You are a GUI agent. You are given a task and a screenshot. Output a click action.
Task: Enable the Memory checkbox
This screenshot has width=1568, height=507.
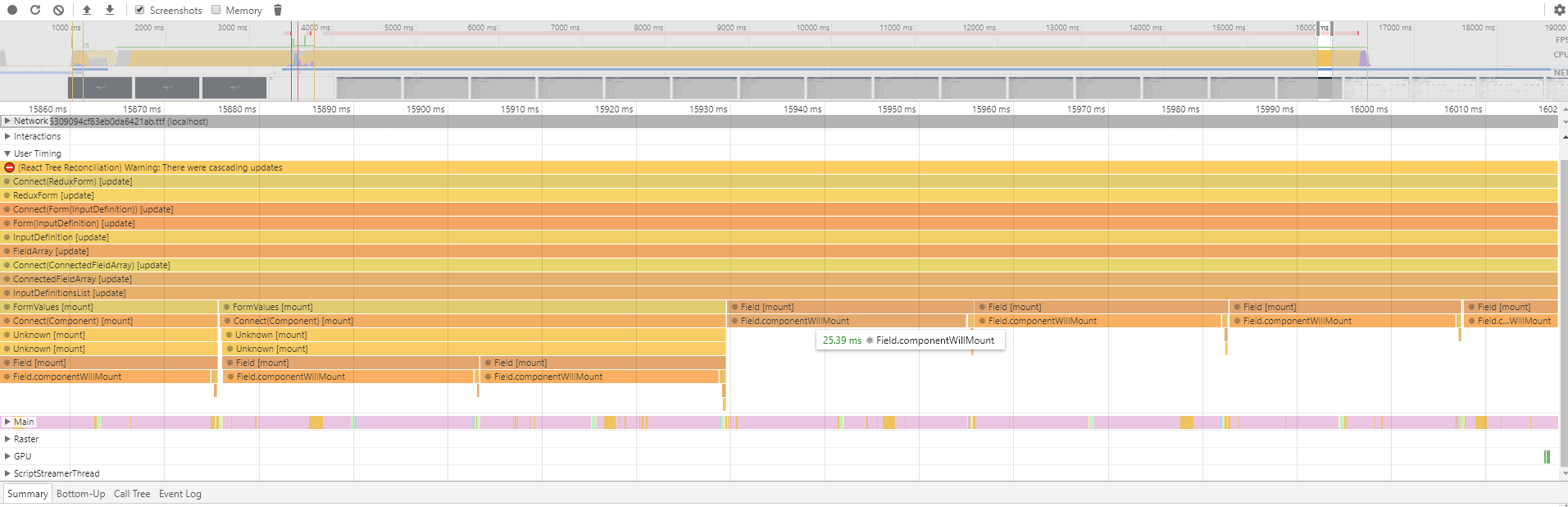tap(216, 10)
